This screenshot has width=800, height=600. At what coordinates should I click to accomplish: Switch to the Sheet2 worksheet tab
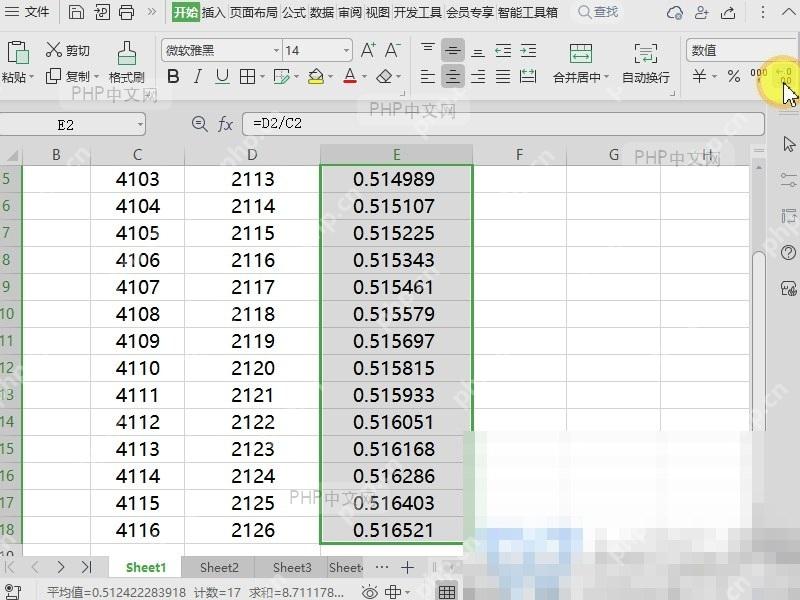[x=219, y=567]
